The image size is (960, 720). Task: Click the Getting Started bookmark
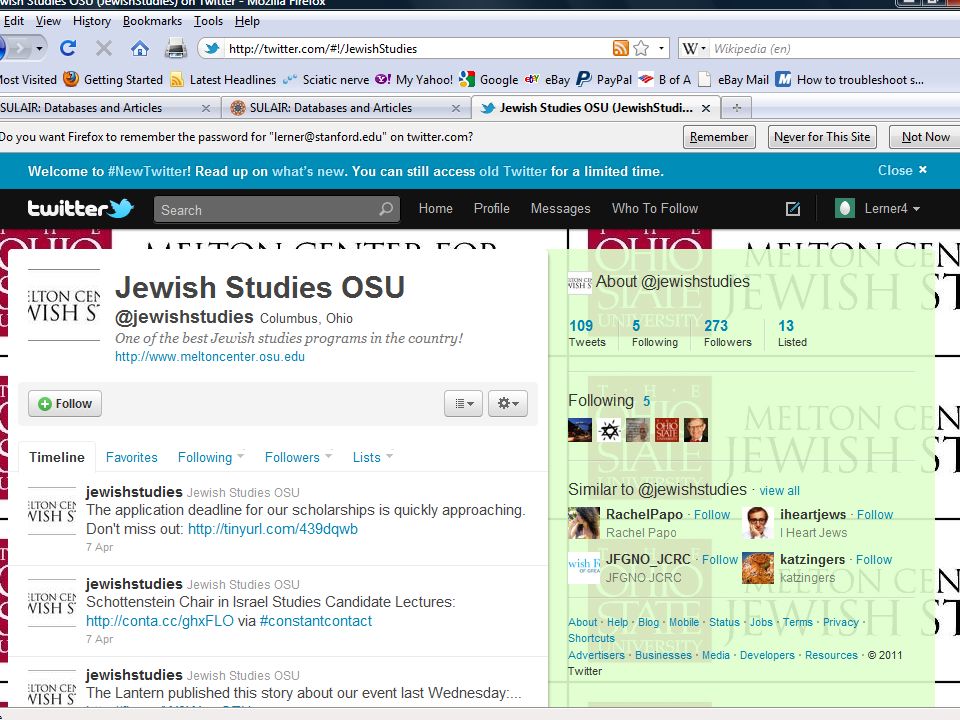pos(113,80)
